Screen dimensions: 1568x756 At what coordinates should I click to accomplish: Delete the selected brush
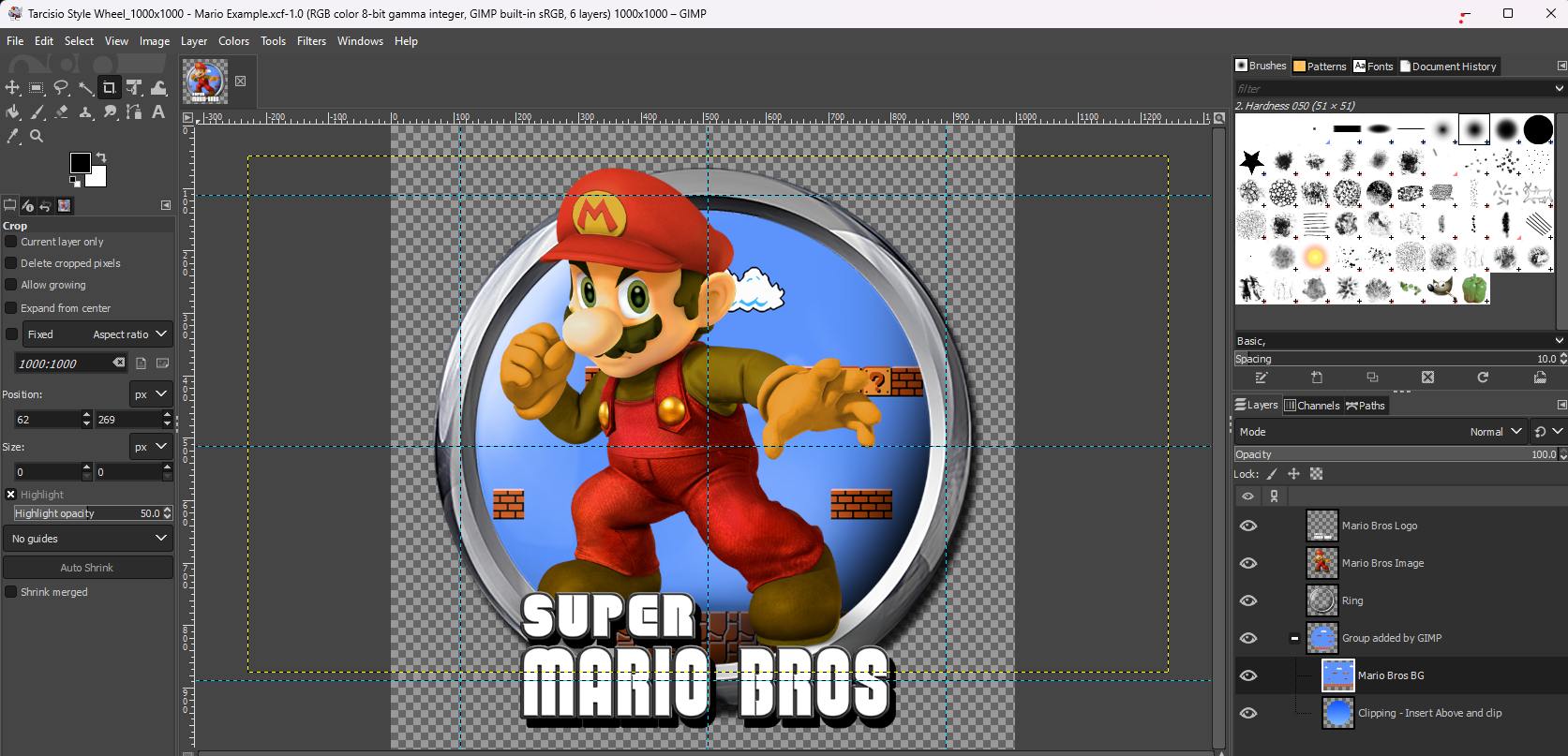click(x=1427, y=378)
